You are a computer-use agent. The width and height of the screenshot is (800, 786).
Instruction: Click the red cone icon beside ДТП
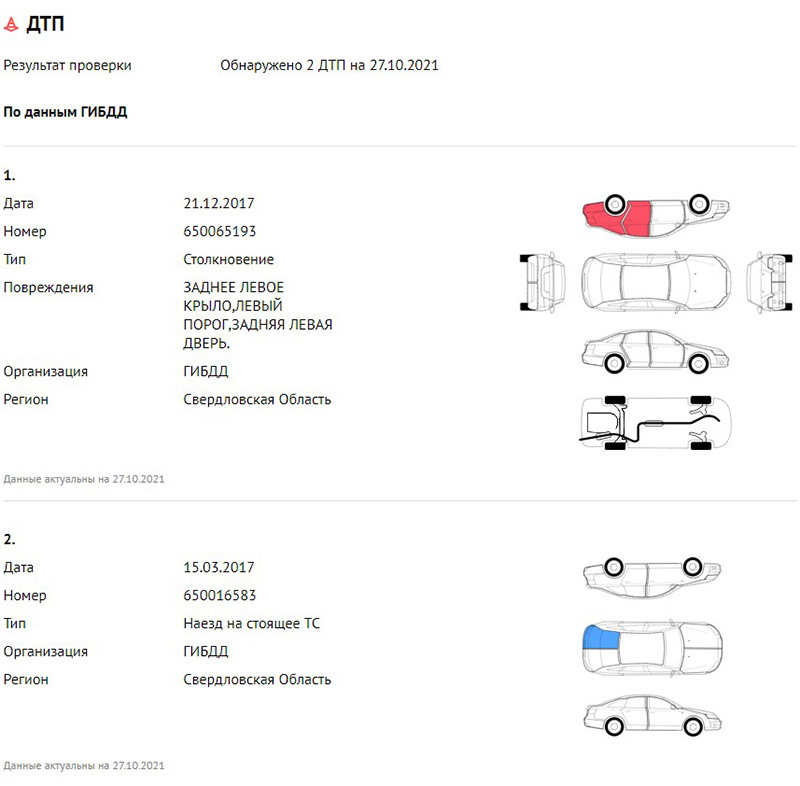12,24
